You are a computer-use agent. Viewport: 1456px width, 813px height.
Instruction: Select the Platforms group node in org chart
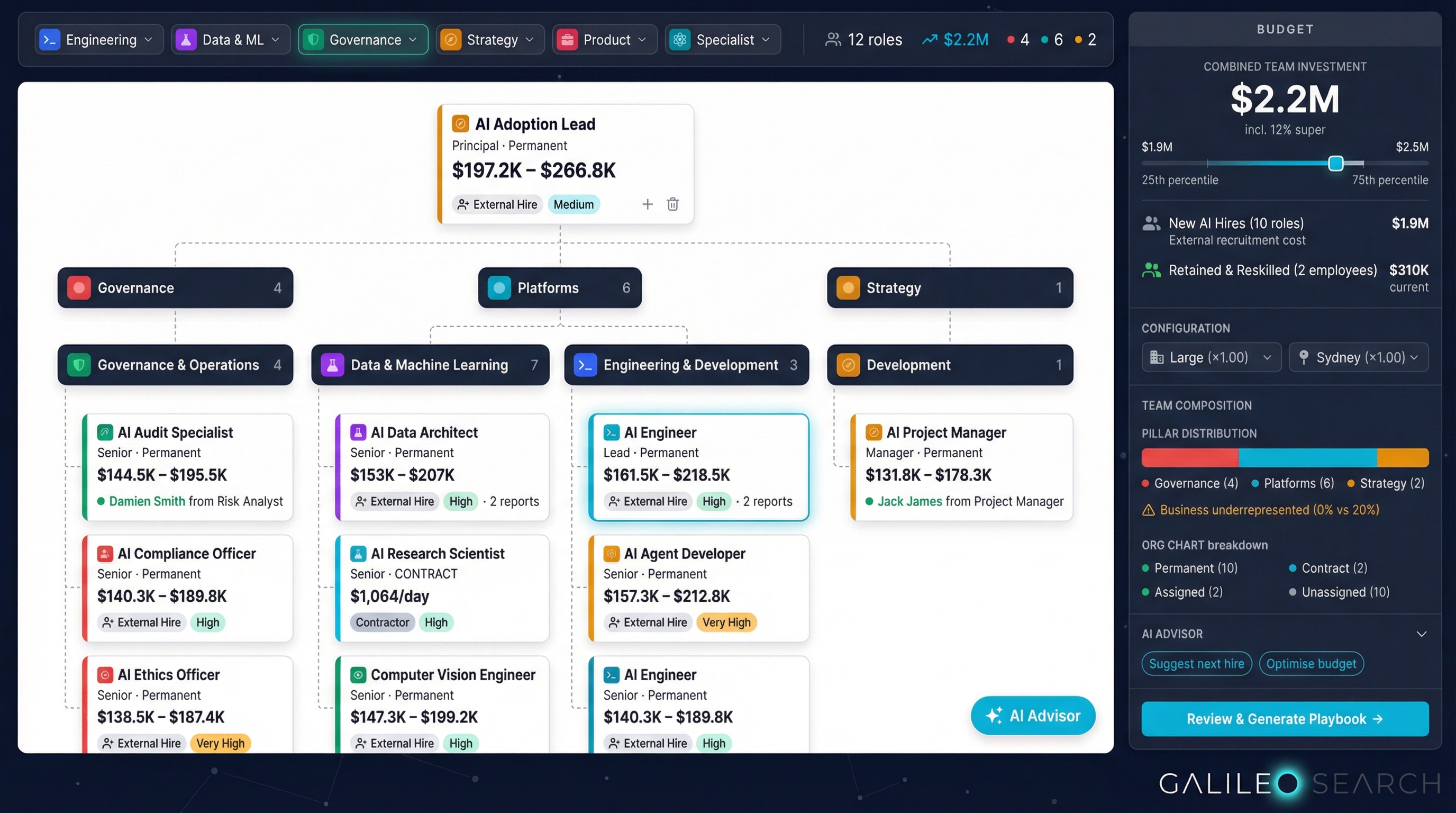pos(559,288)
